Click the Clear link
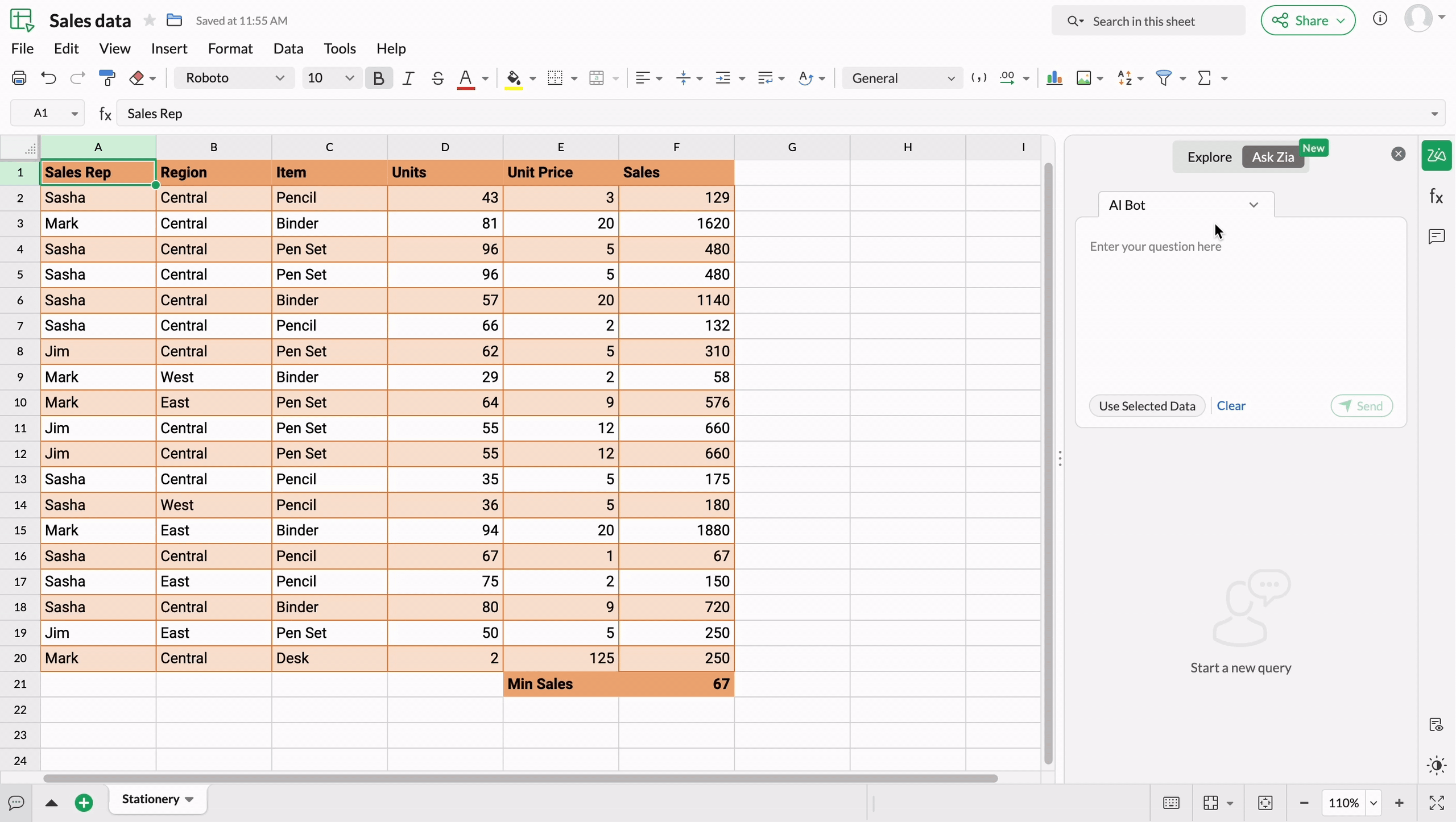 point(1231,406)
